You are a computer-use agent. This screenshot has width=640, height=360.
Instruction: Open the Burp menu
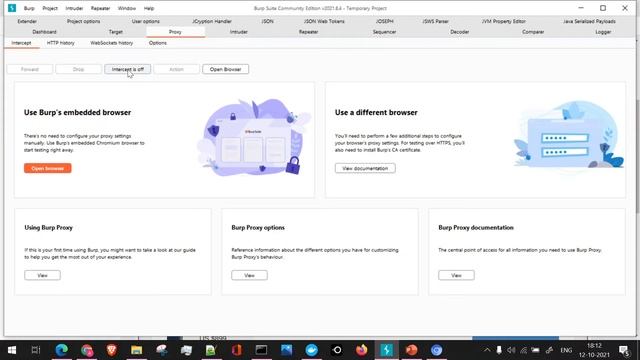coord(29,8)
